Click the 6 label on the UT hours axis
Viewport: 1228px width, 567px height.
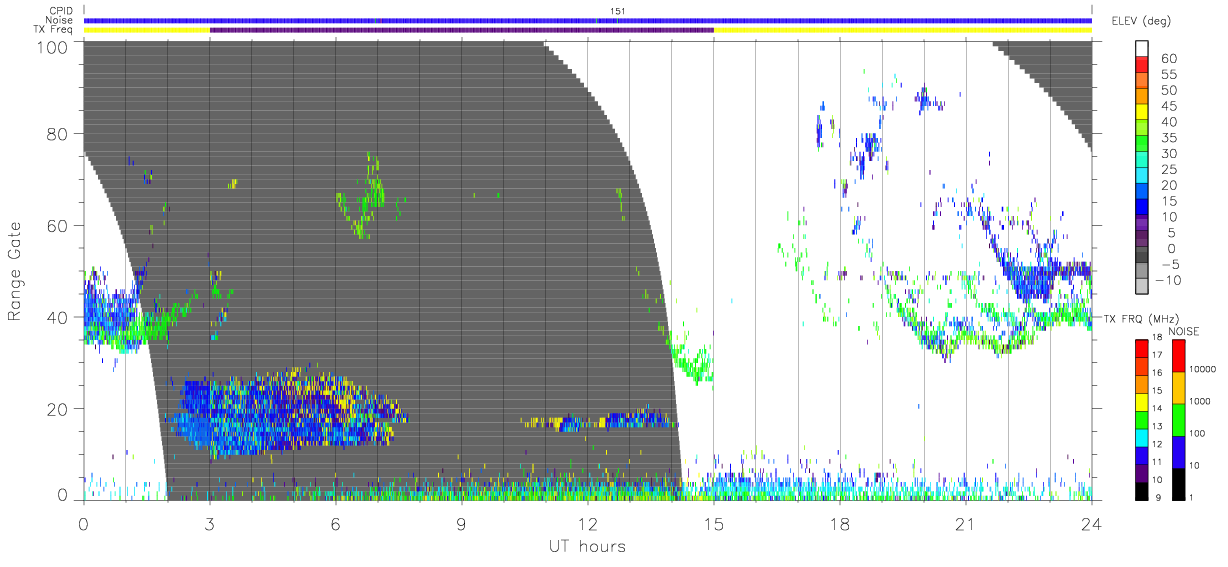click(336, 524)
